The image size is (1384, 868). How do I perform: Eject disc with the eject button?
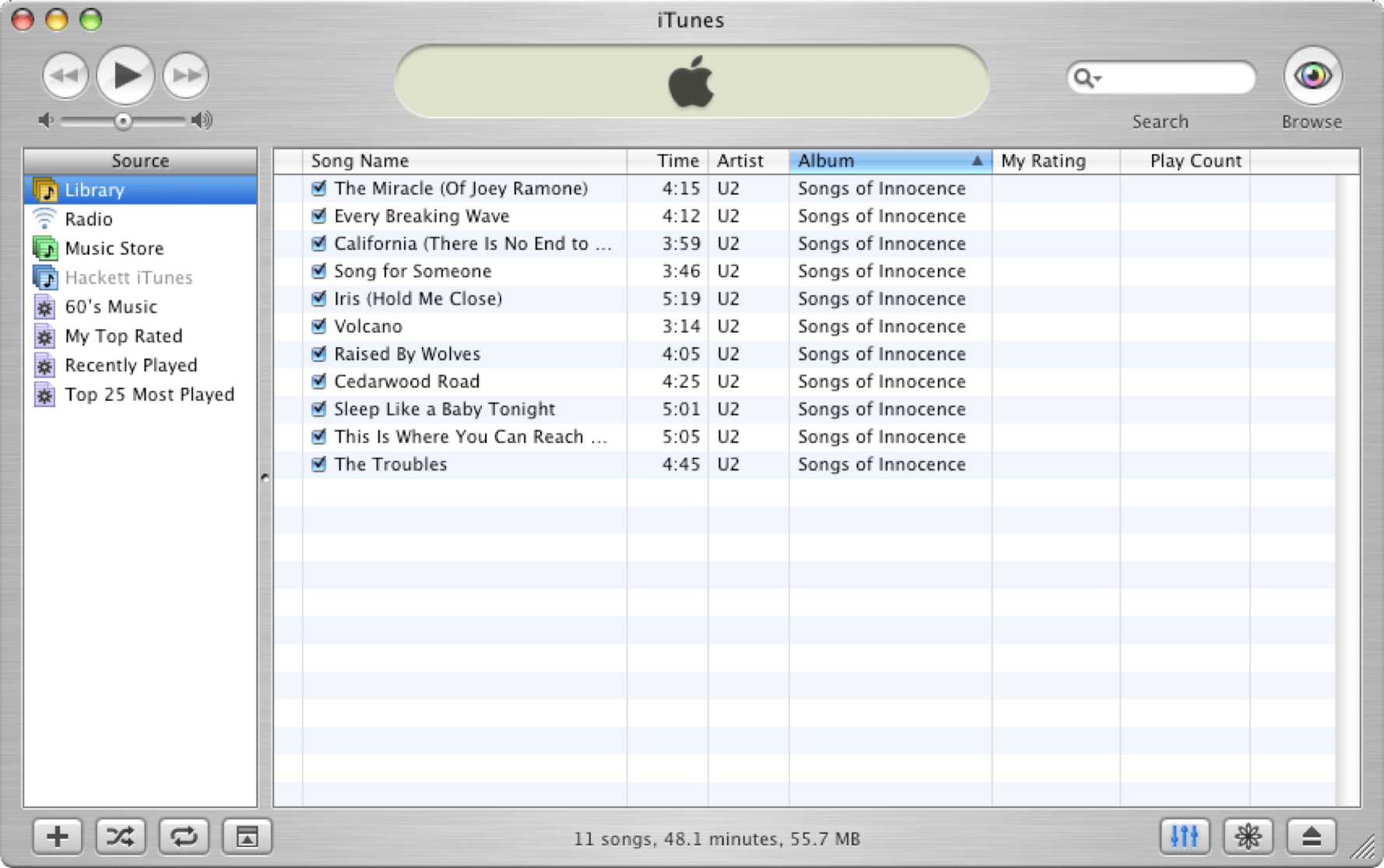point(1312,837)
